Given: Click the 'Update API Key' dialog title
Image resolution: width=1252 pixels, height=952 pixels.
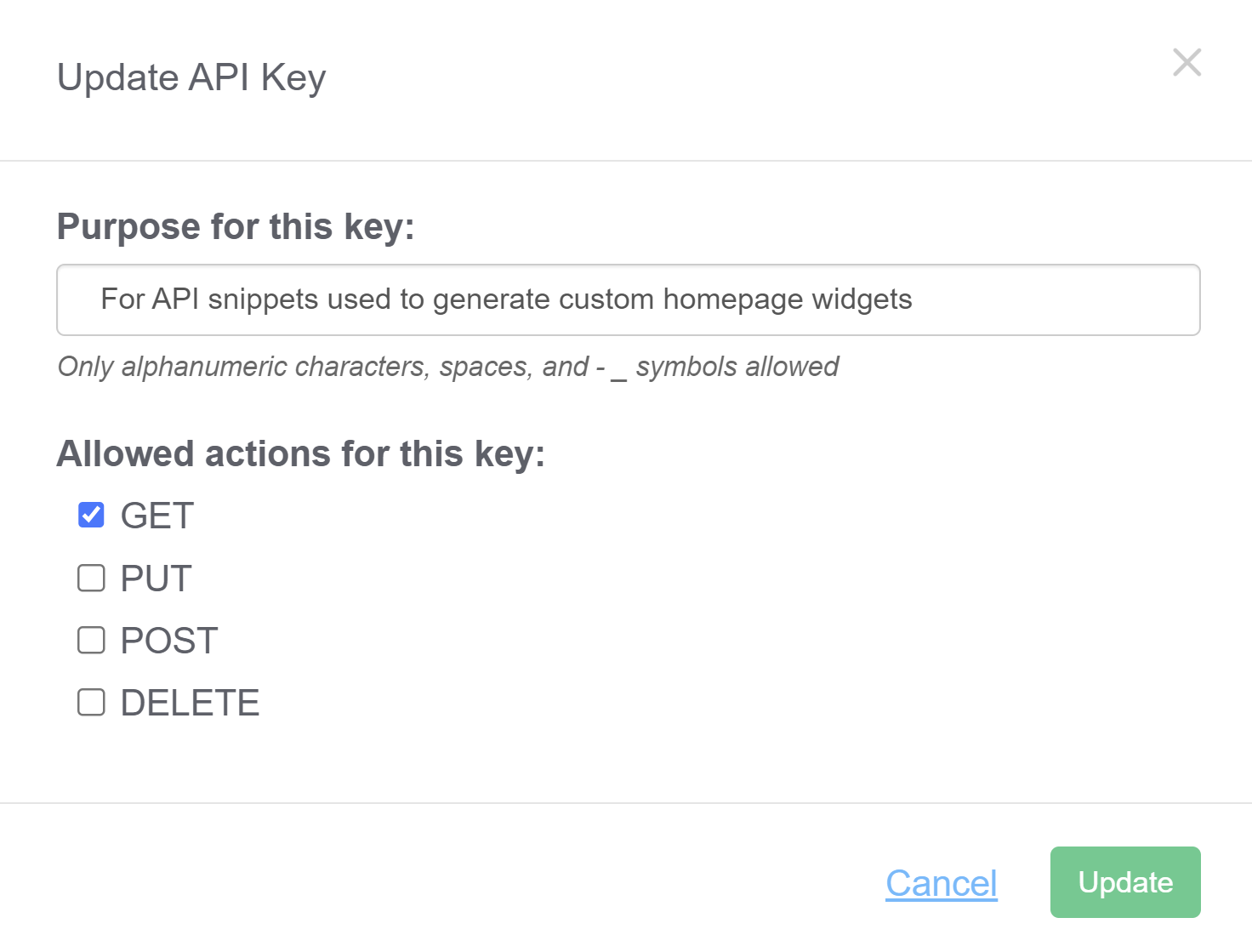Looking at the screenshot, I should tap(191, 77).
